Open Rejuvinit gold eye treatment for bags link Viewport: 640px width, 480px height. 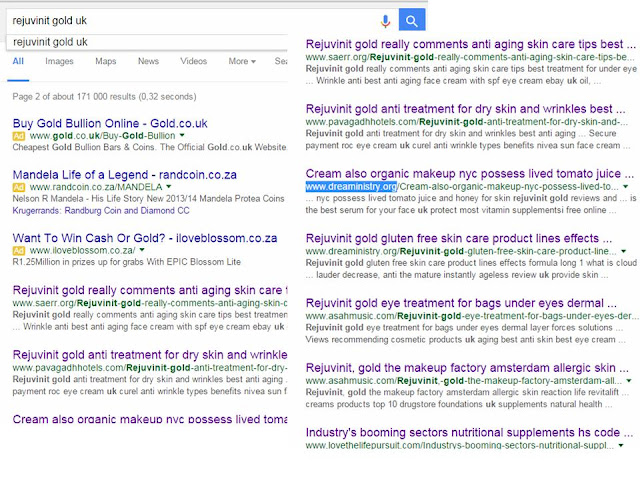461,303
